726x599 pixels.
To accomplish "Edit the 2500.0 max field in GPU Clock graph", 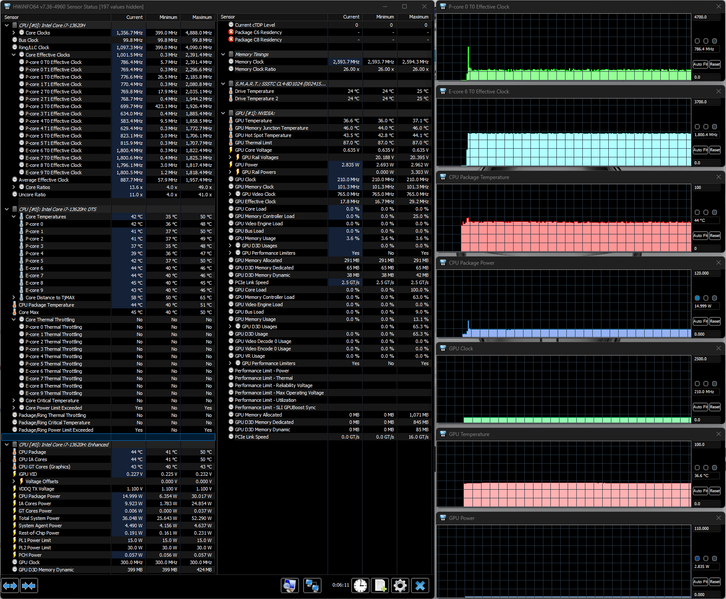I will tap(707, 359).
